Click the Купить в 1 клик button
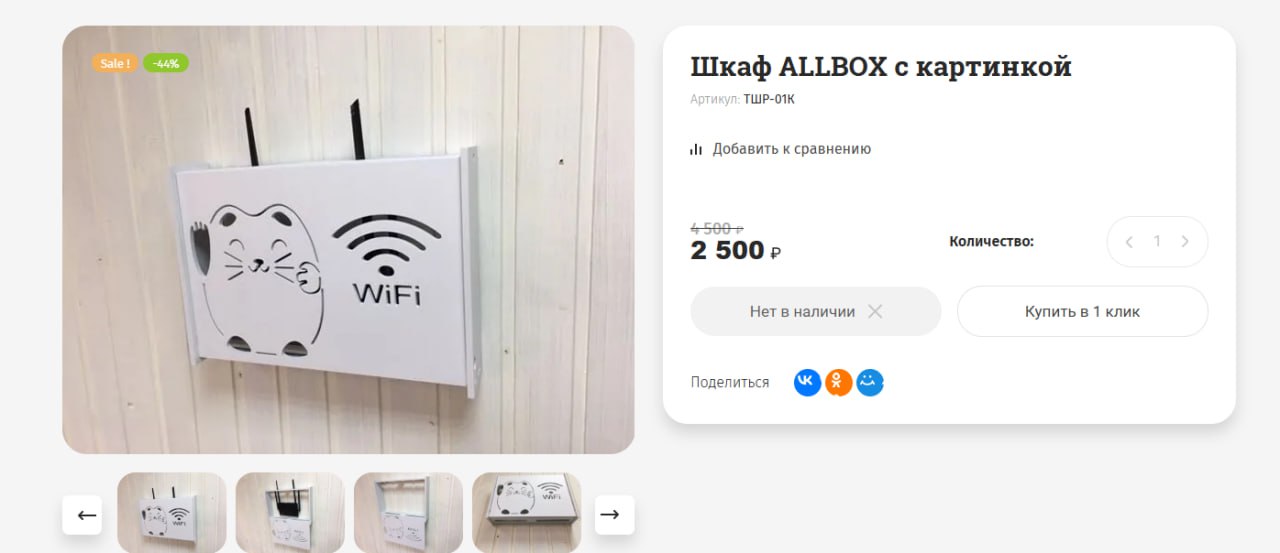This screenshot has height=553, width=1280. (1082, 311)
